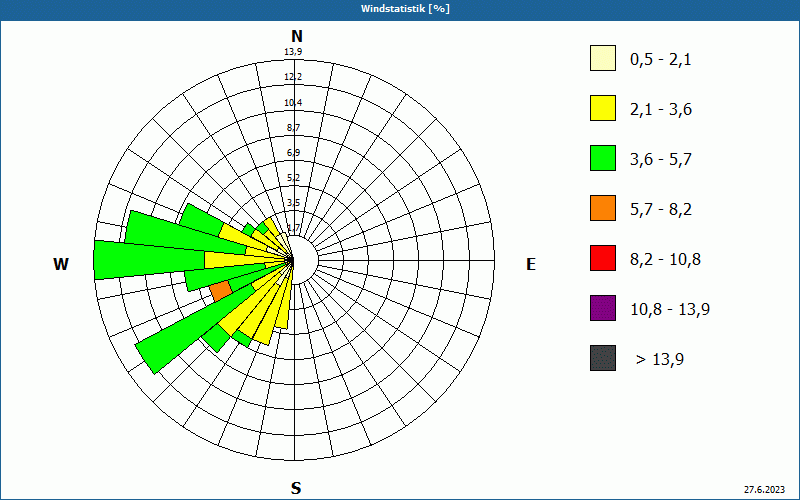The image size is (800, 500).
Task: Click the radial axis value 8,7
Action: point(293,128)
